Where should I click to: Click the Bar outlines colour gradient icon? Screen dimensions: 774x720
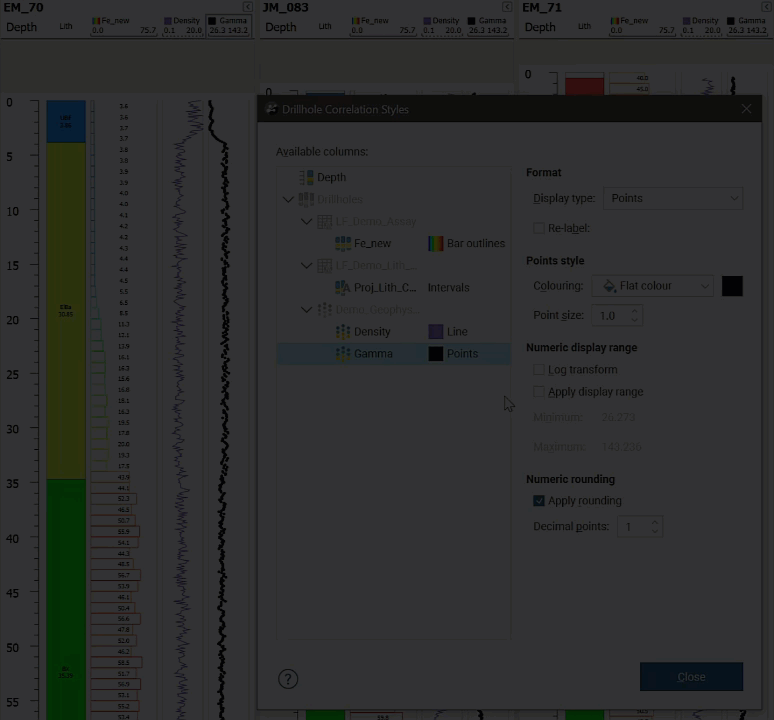[436, 243]
